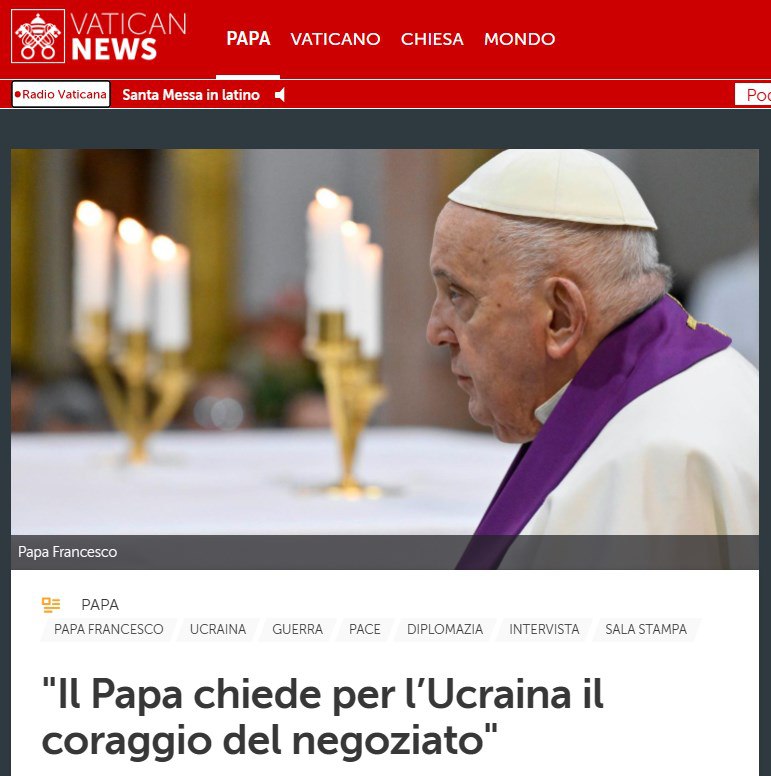Click the orange article-type icon beside PAPA

(x=51, y=605)
